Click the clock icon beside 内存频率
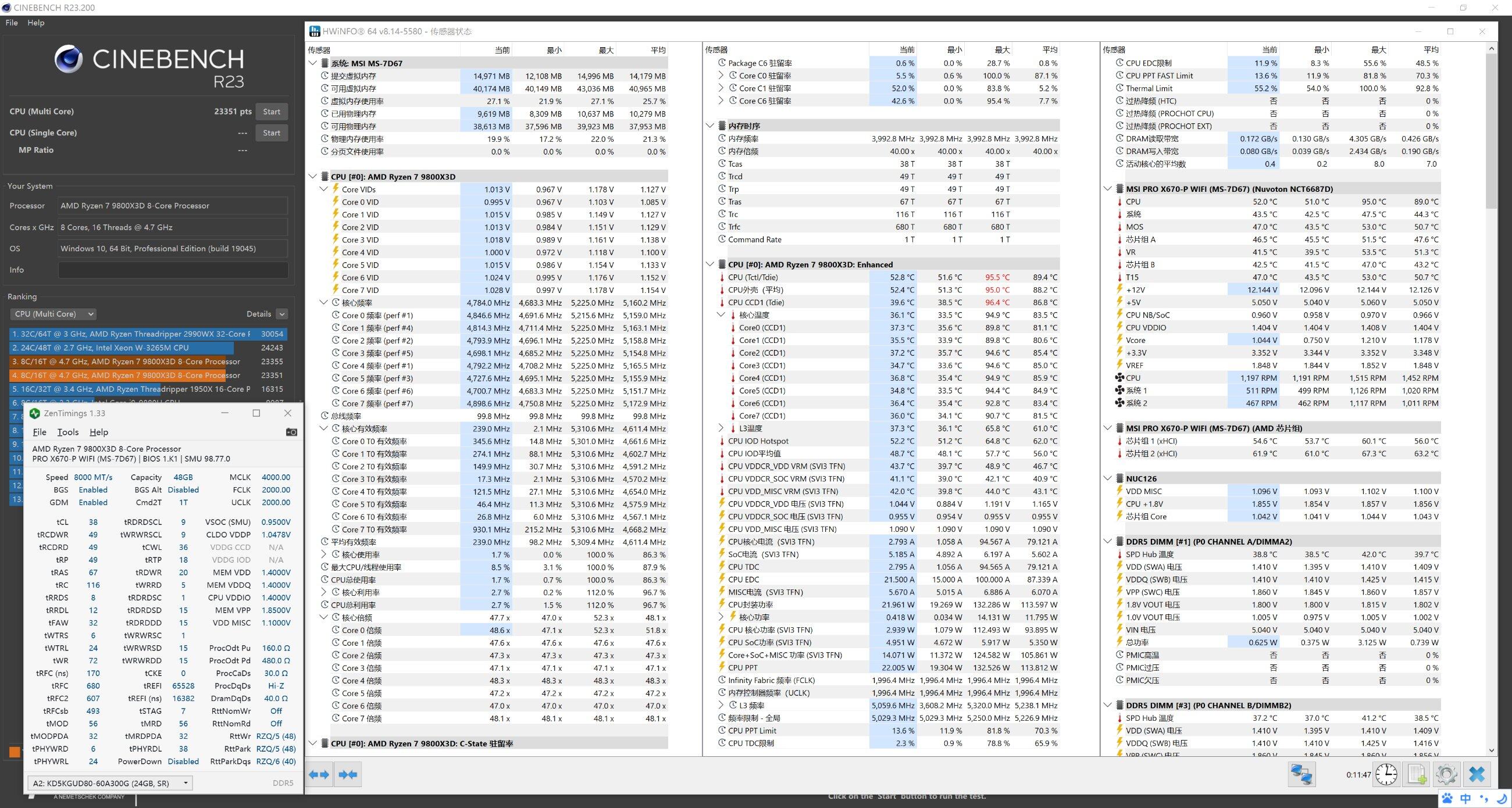Screen dimensions: 1512x808 coord(722,138)
